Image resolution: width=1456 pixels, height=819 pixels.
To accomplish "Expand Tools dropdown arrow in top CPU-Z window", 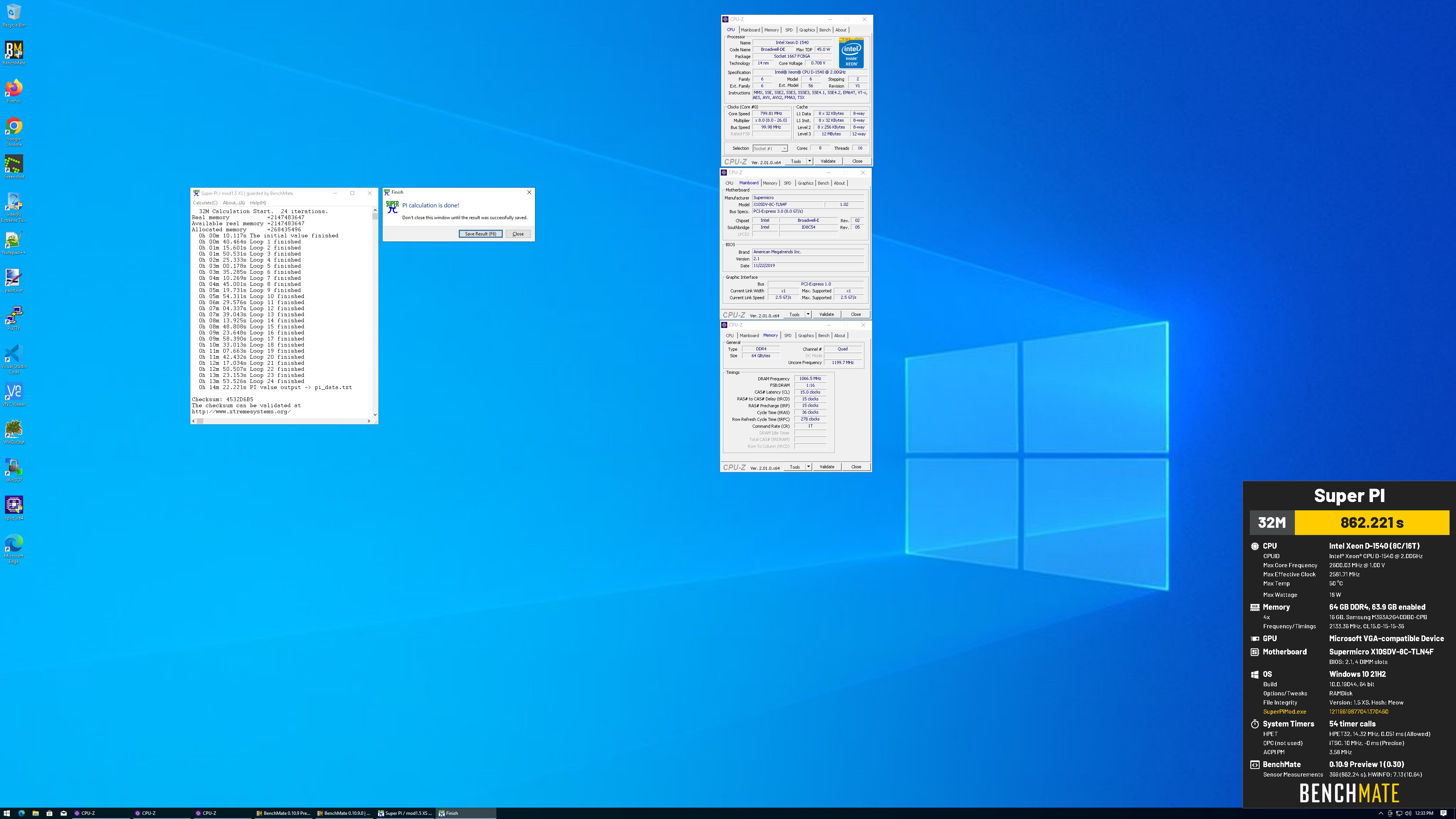I will 810,161.
